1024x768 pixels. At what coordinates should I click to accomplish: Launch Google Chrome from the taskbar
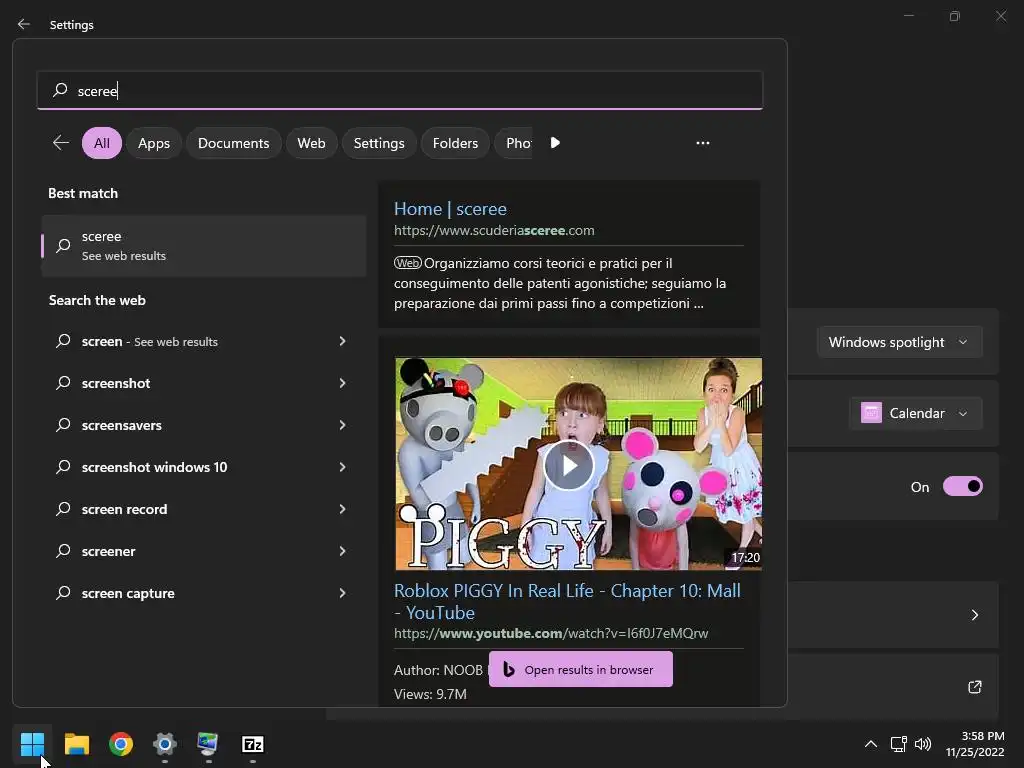tap(121, 744)
